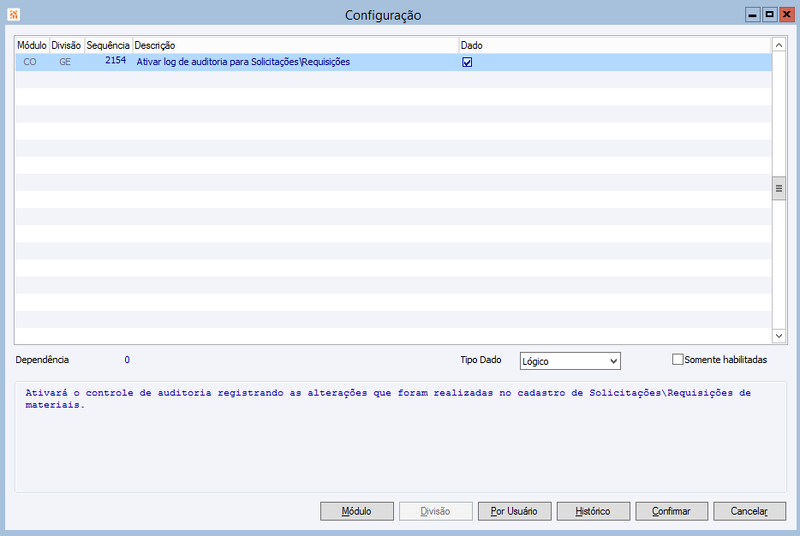Screen dimensions: 800x536
Task: Click the scrollbar down arrow
Action: tap(779, 336)
